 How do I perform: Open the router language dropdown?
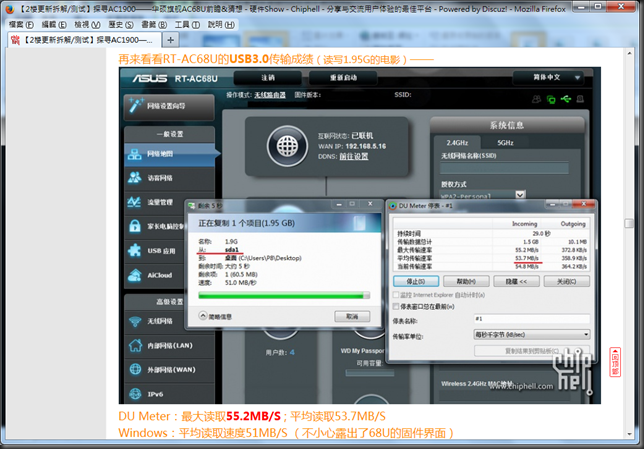click(x=548, y=77)
